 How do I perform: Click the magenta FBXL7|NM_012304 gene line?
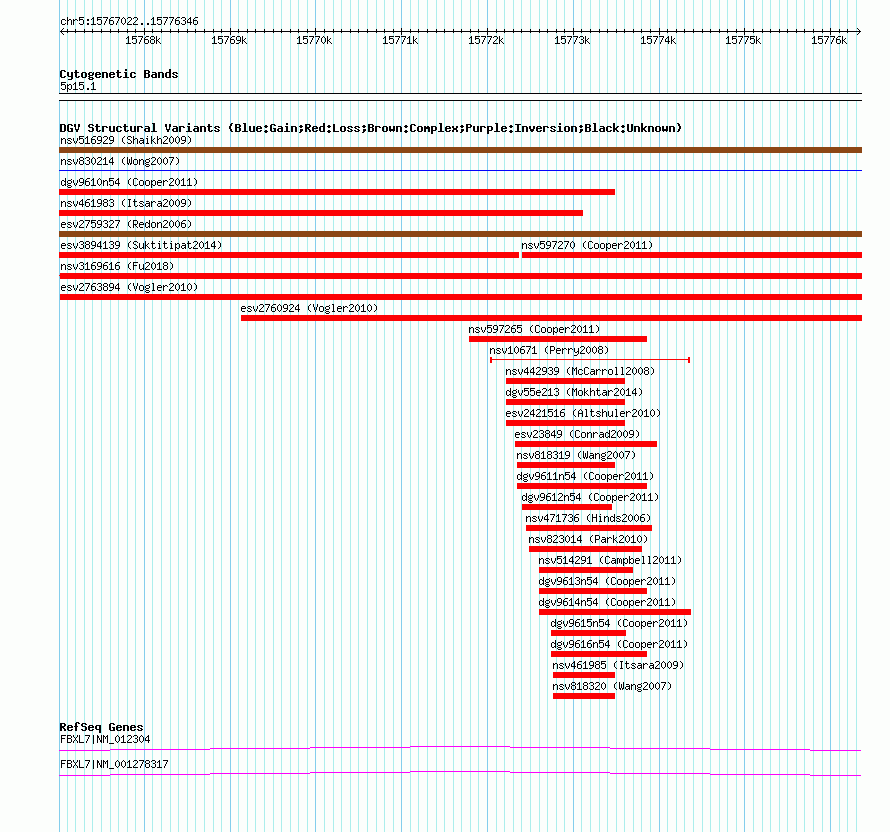click(x=460, y=749)
